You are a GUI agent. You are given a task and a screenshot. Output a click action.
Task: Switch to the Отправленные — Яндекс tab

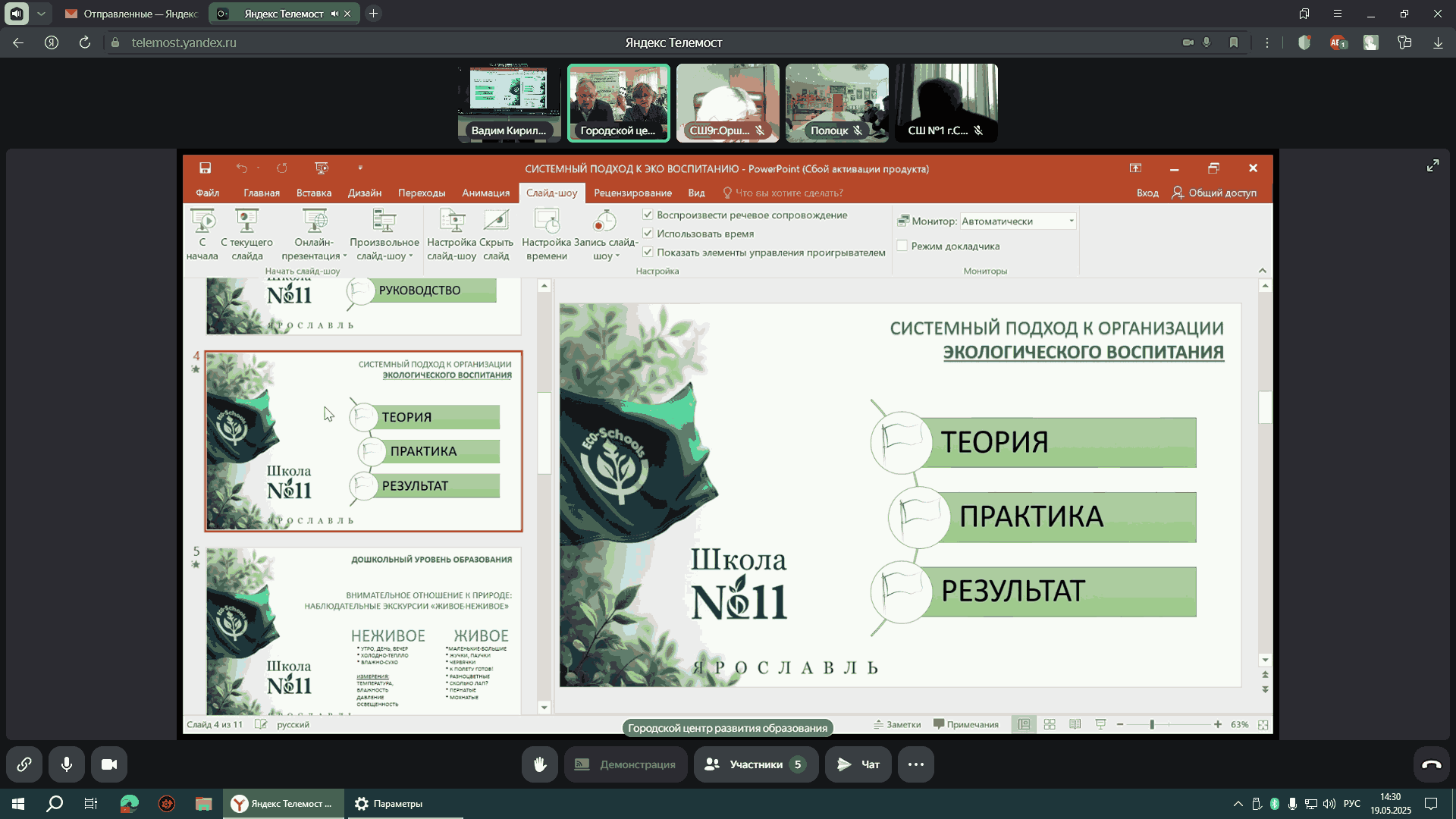pos(133,14)
